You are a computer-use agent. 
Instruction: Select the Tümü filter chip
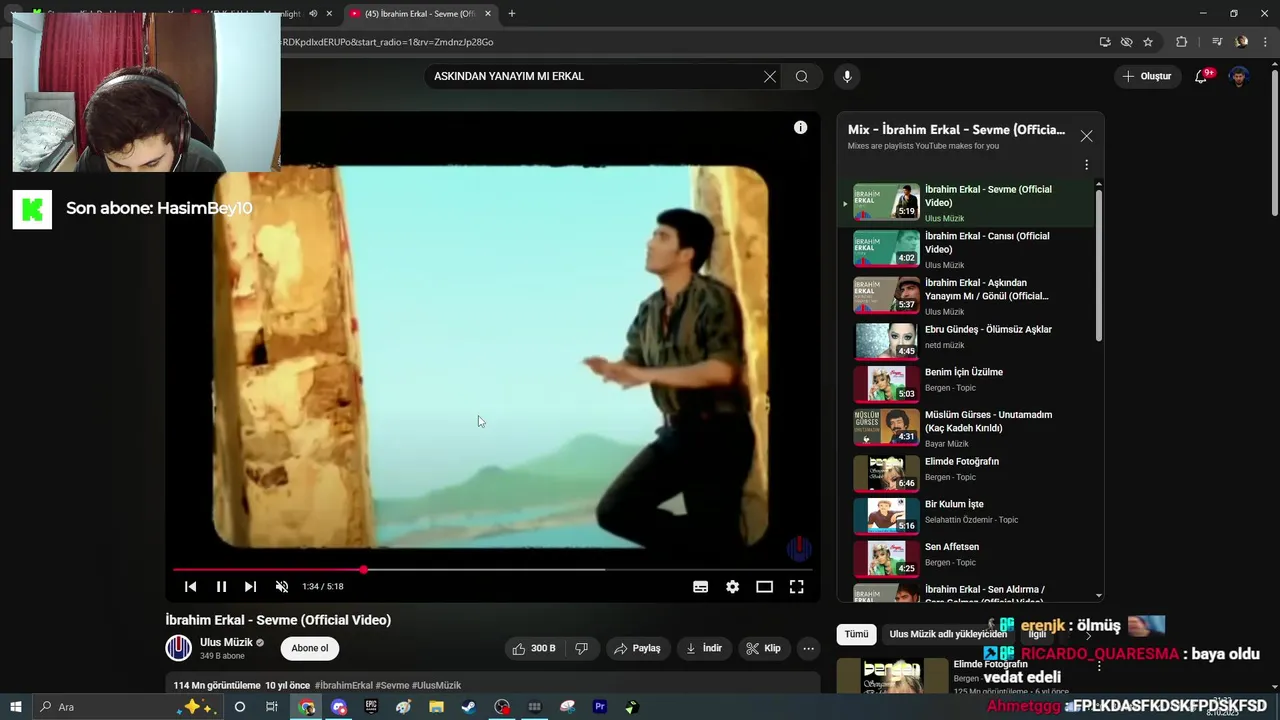856,634
